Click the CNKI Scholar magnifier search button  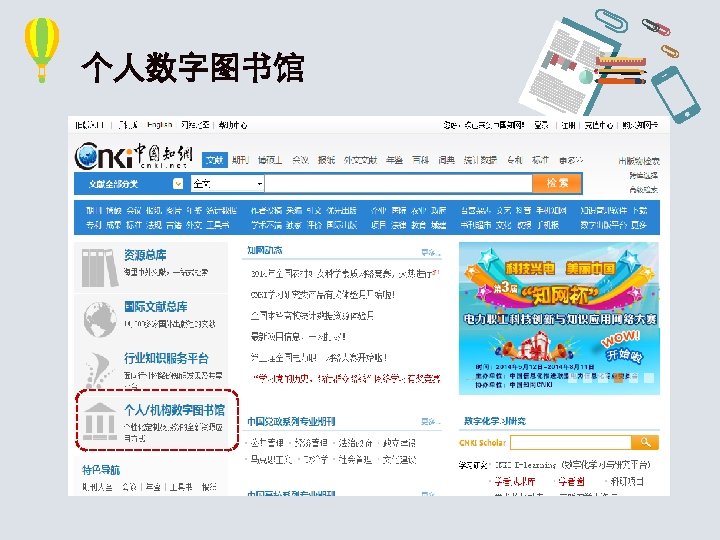tap(645, 443)
